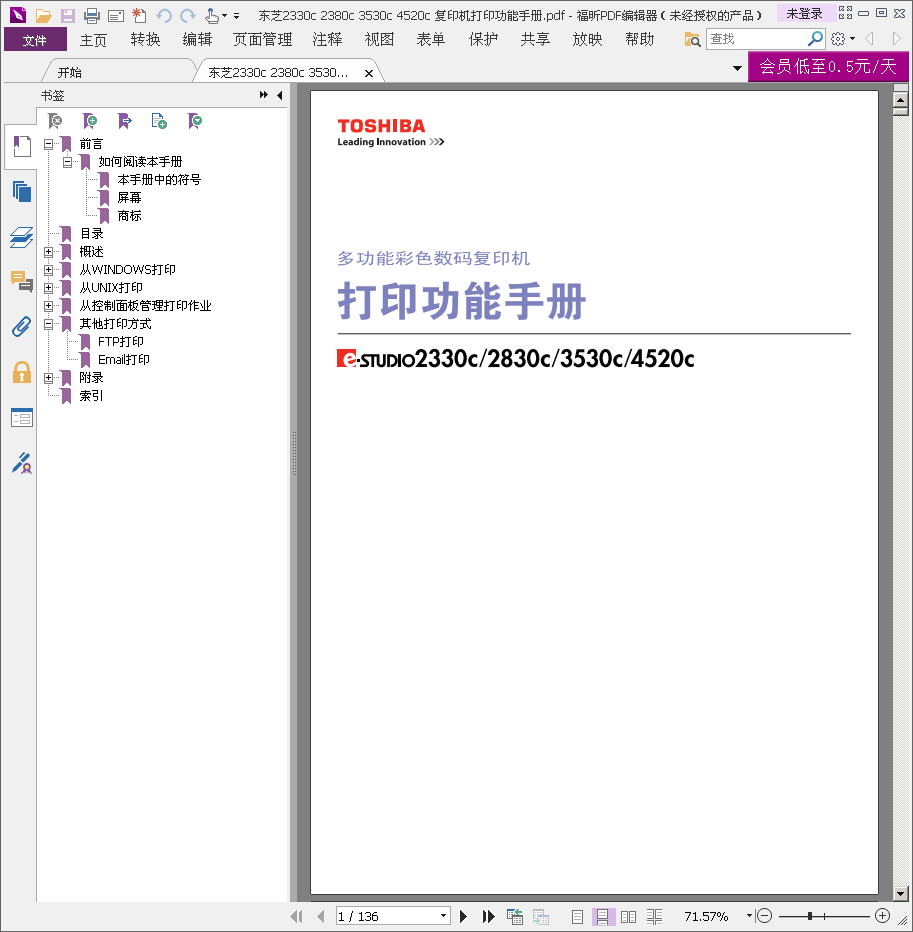This screenshot has height=932, width=913.
Task: Open the 文件 menu
Action: tap(35, 40)
